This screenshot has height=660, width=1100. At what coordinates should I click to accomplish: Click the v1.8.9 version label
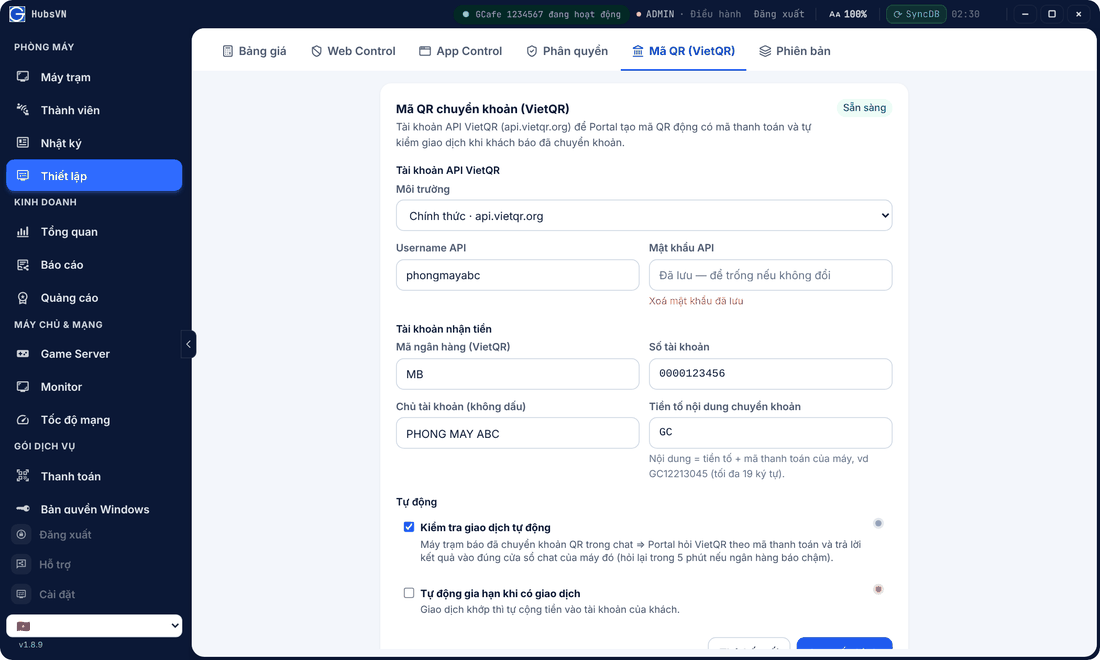point(31,645)
